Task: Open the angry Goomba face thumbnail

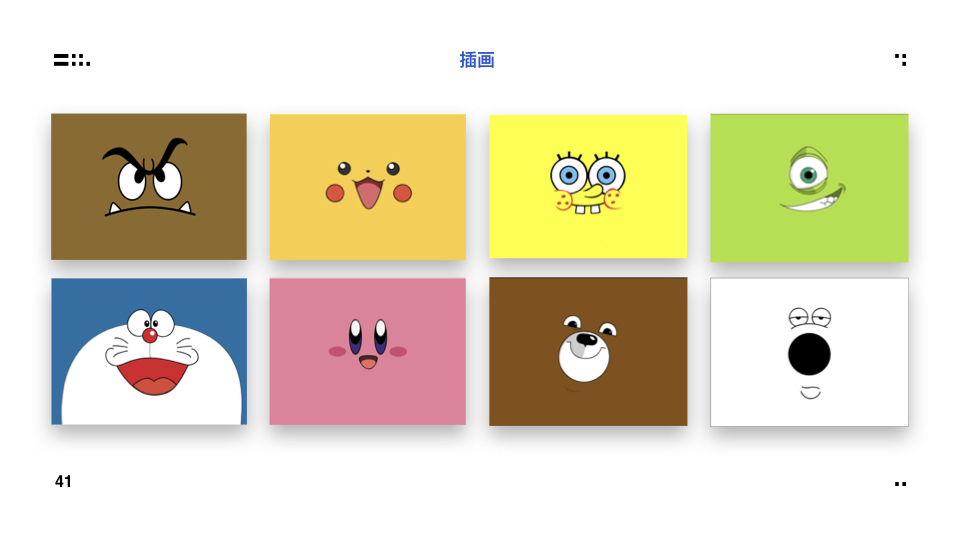Action: click(x=149, y=187)
